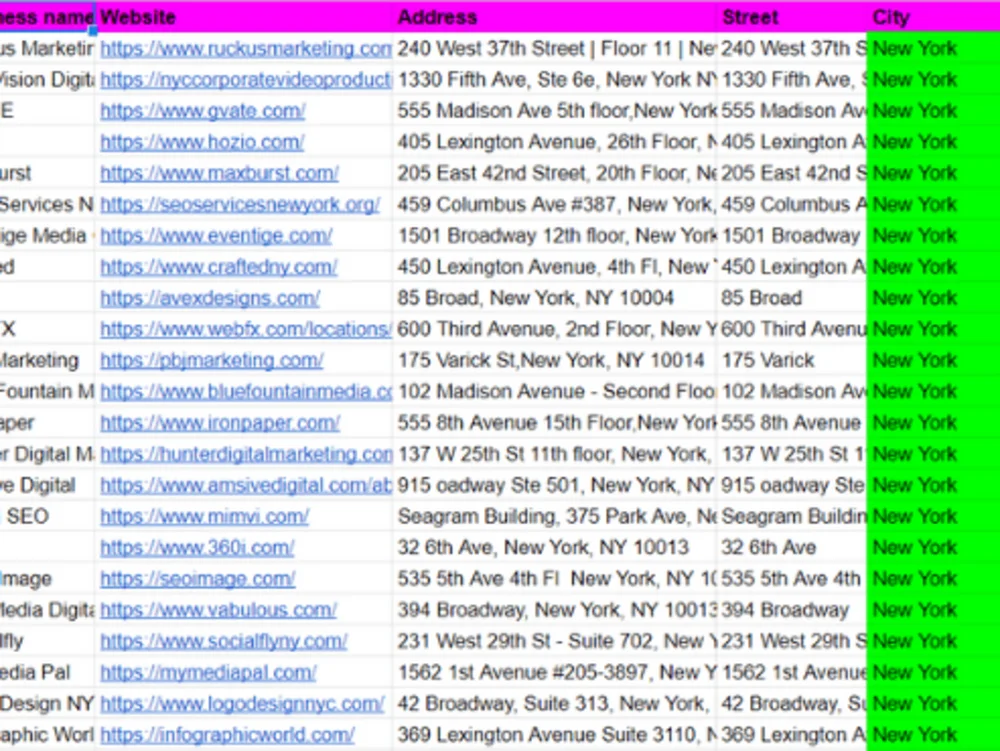Select address cell '85 Broad, New York, NY 10004'
Viewport: 1000px width, 751px height.
pyautogui.click(x=555, y=298)
